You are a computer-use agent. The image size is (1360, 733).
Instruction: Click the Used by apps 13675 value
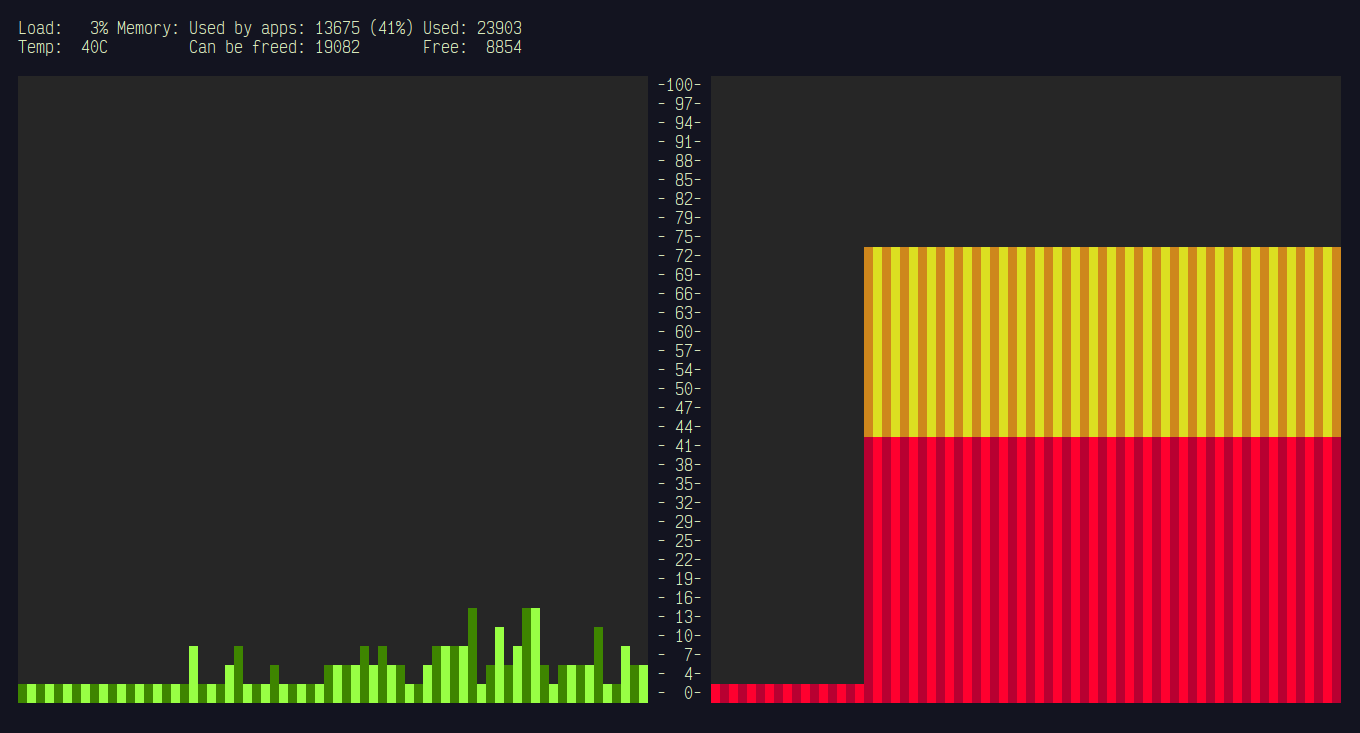337,29
